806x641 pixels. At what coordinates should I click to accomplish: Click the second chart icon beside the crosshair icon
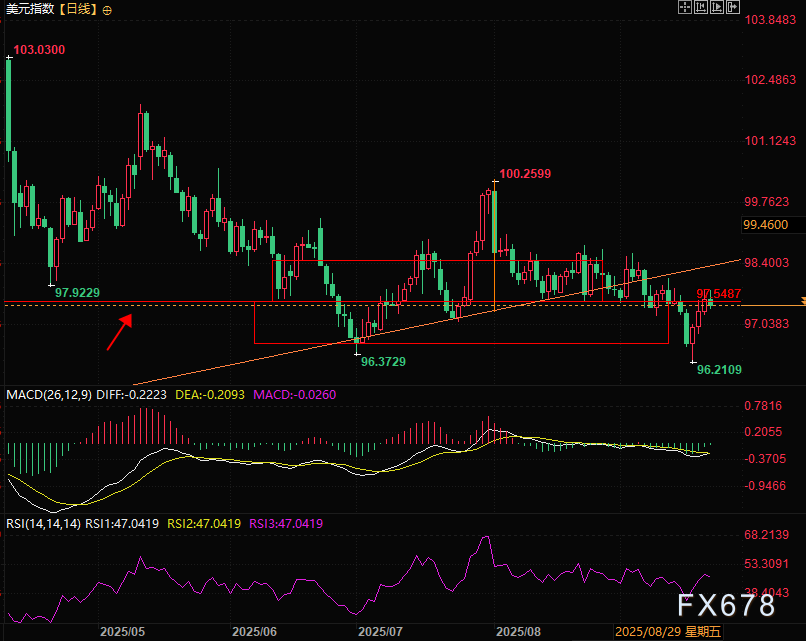click(x=699, y=7)
